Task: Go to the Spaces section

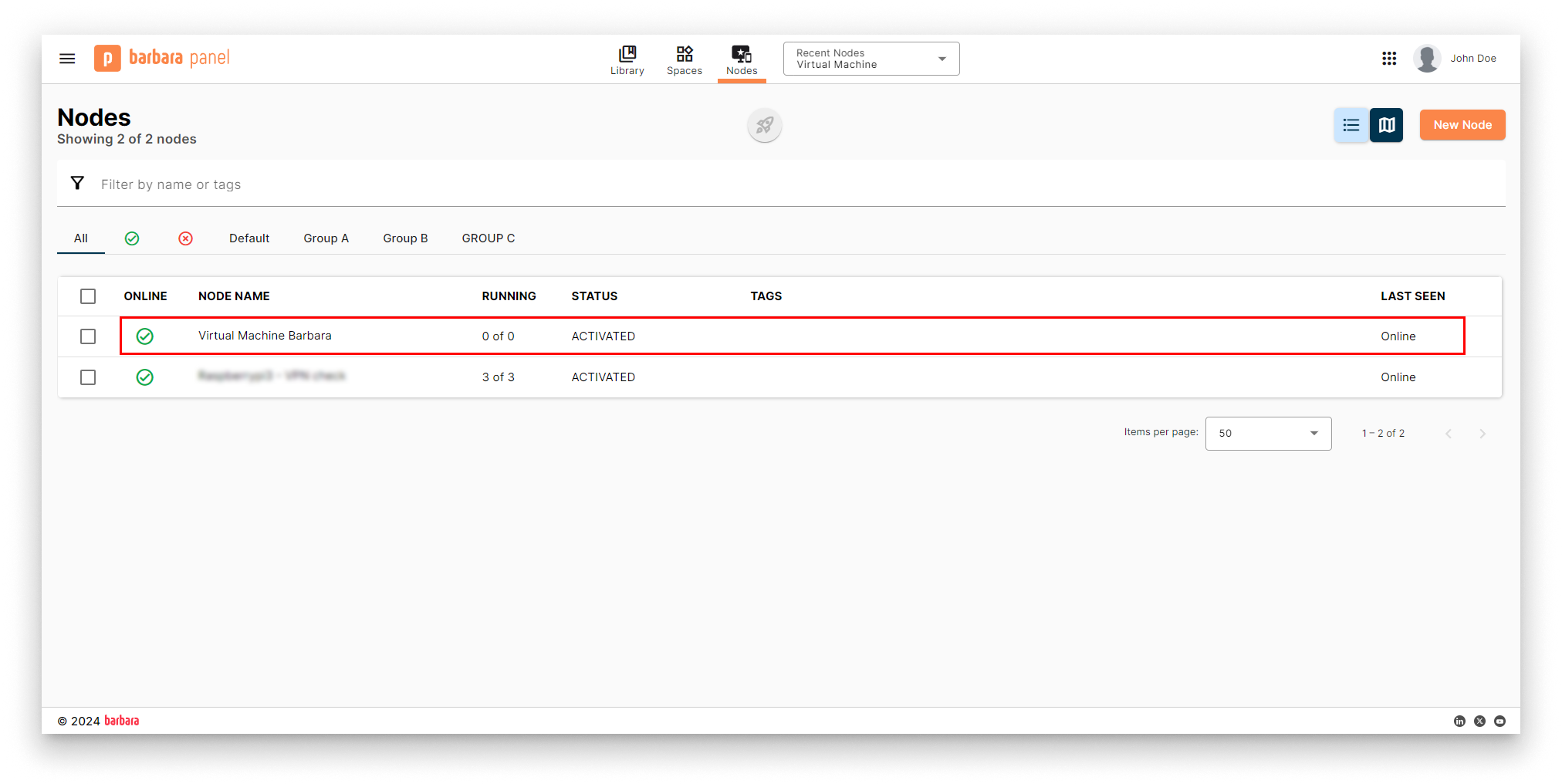Action: pyautogui.click(x=684, y=59)
